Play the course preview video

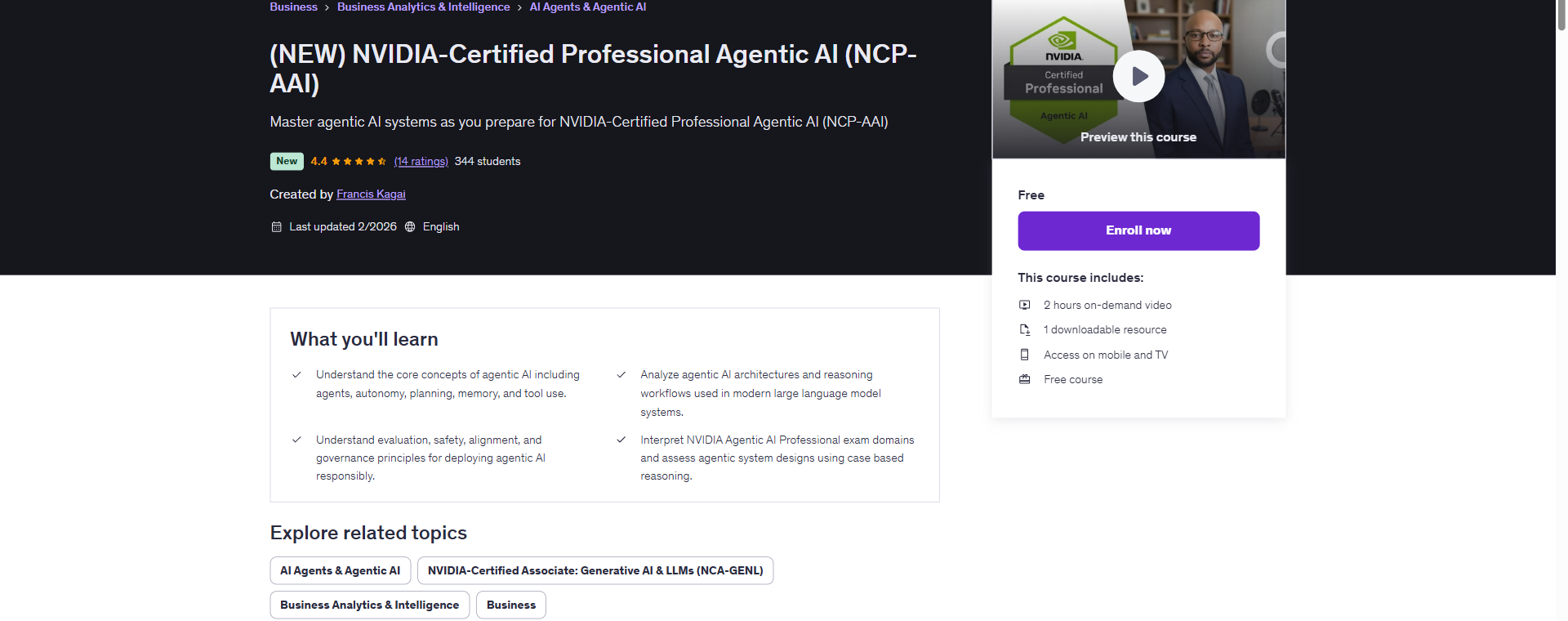(x=1138, y=76)
